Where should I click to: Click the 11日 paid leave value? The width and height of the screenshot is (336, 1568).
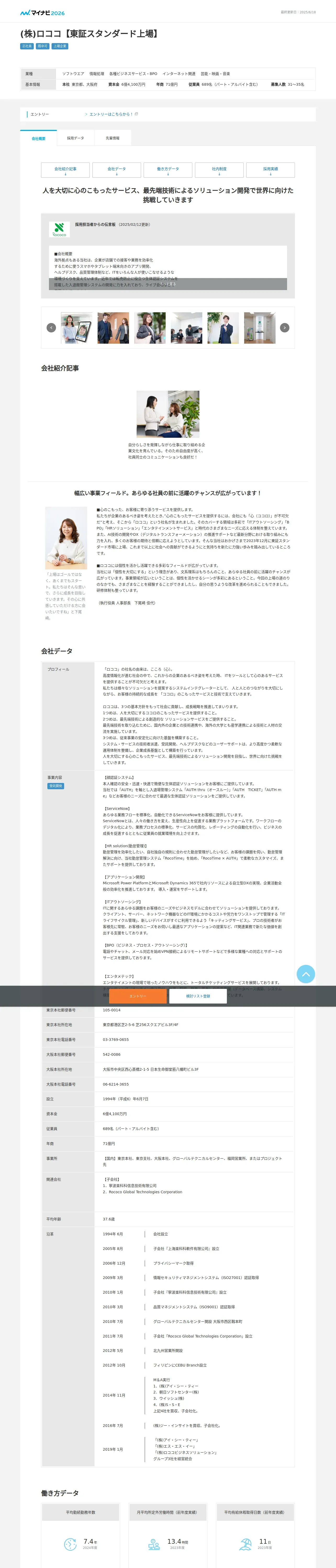click(x=265, y=1541)
